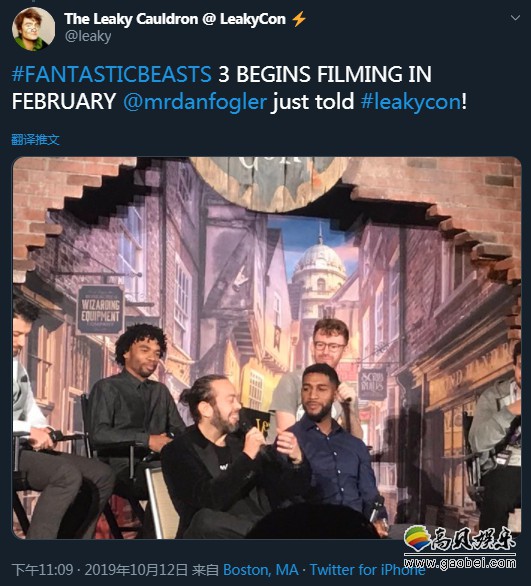Expand the tweet options chevron

pyautogui.click(x=515, y=18)
